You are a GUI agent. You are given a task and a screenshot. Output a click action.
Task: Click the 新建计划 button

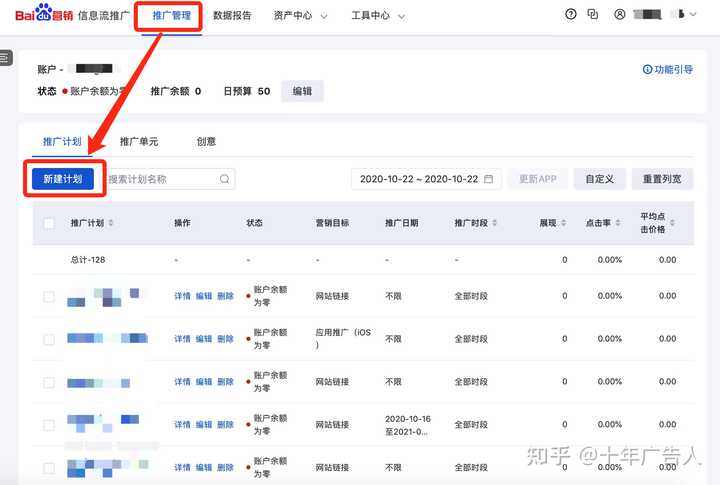pos(63,179)
